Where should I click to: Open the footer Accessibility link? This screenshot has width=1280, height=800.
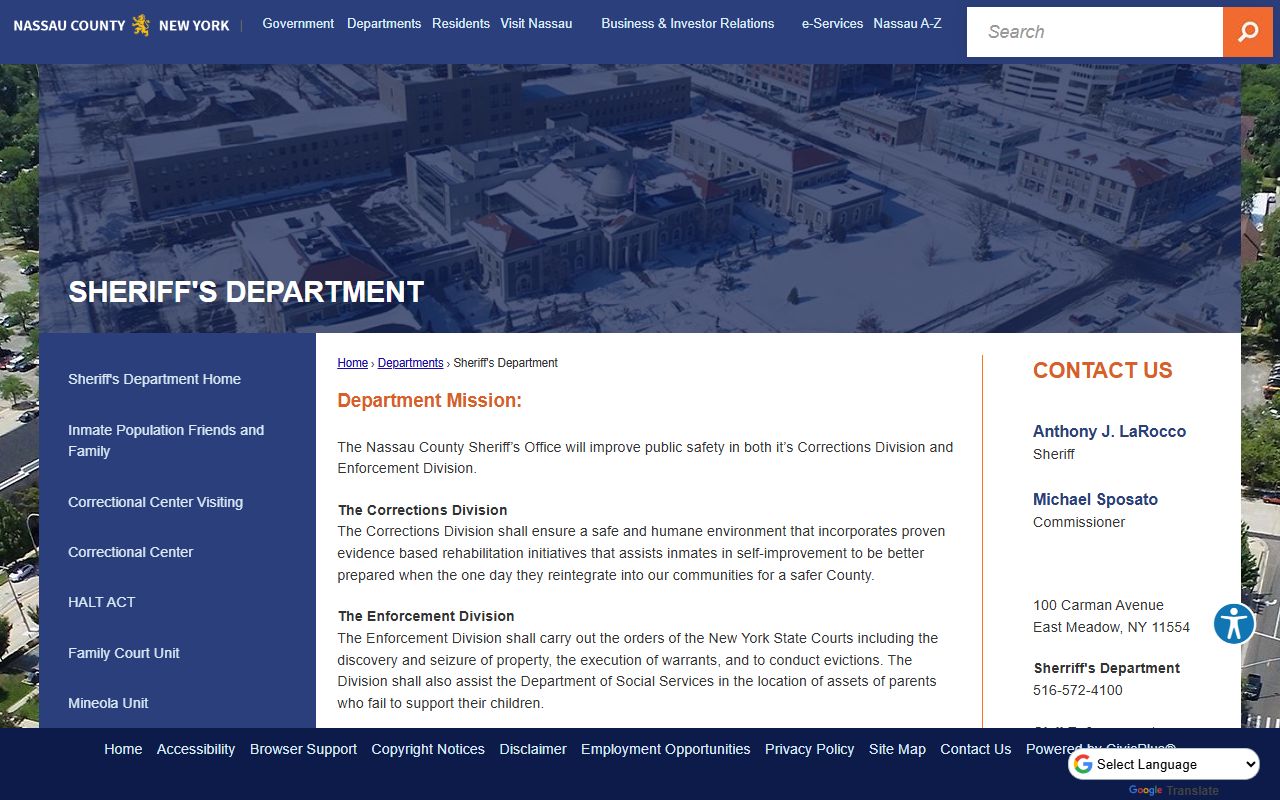click(x=196, y=749)
